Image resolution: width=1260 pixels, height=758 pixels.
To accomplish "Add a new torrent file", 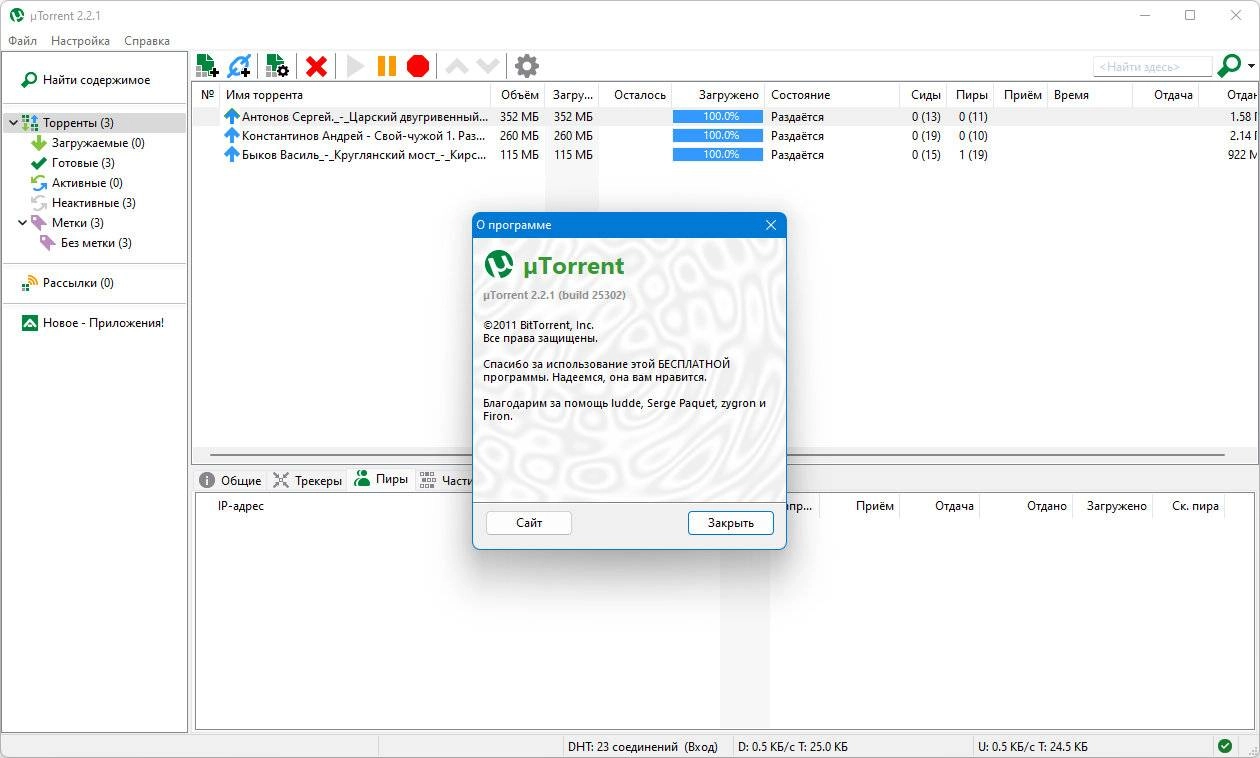I will (x=207, y=66).
